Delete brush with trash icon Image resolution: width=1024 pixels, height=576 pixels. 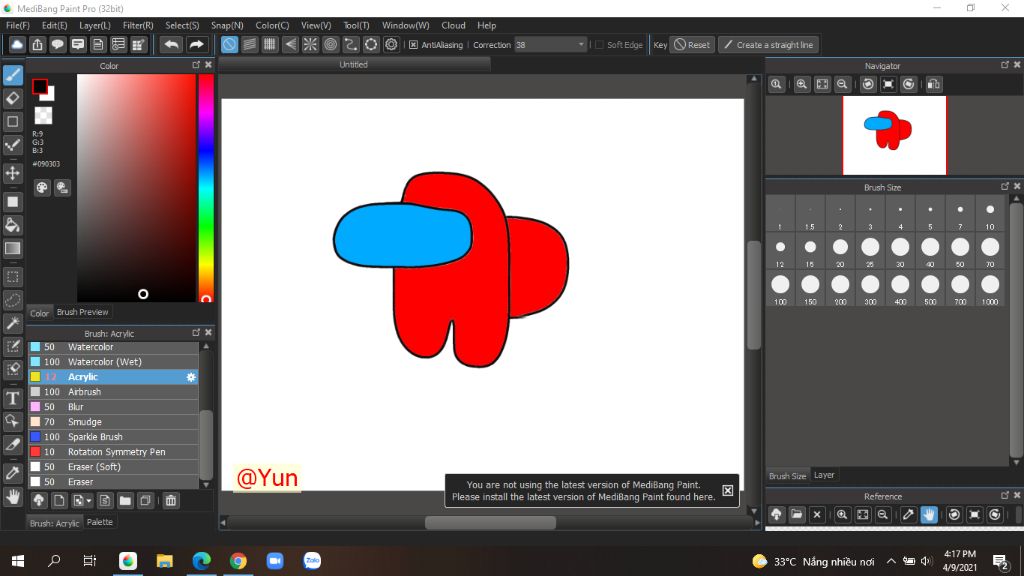[170, 501]
